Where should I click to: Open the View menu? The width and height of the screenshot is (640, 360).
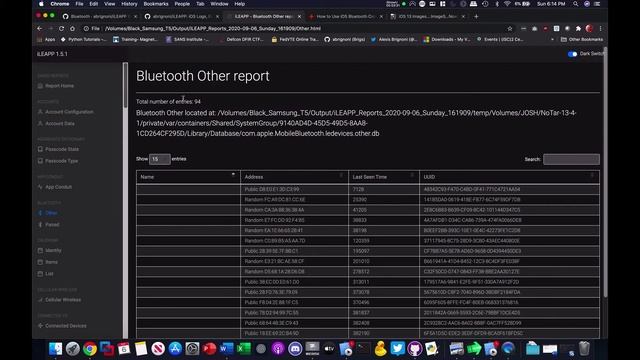click(109, 4)
